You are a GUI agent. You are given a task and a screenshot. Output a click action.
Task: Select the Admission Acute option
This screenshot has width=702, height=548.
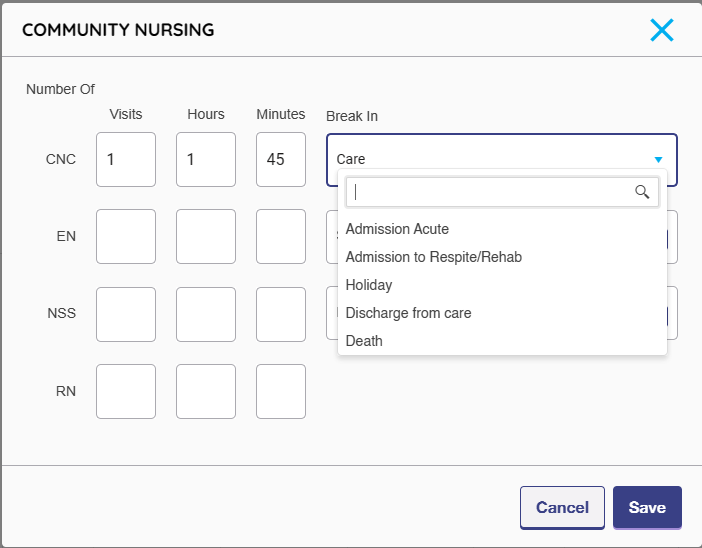[x=397, y=229]
